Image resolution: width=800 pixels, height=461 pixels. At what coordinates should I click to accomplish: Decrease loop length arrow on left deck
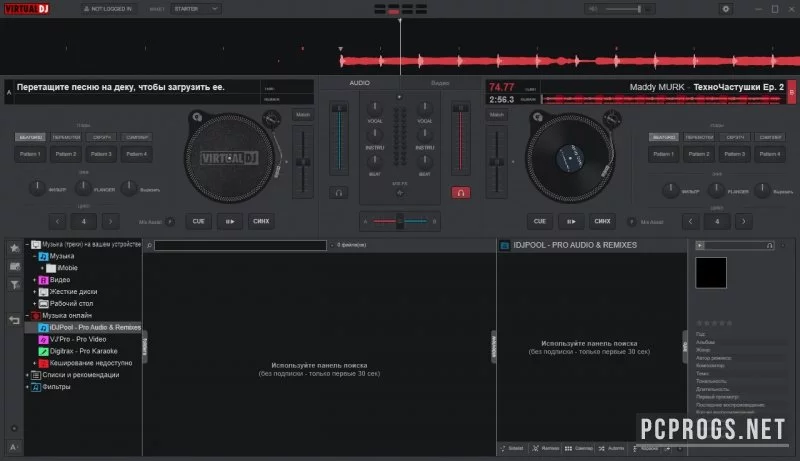(x=58, y=221)
